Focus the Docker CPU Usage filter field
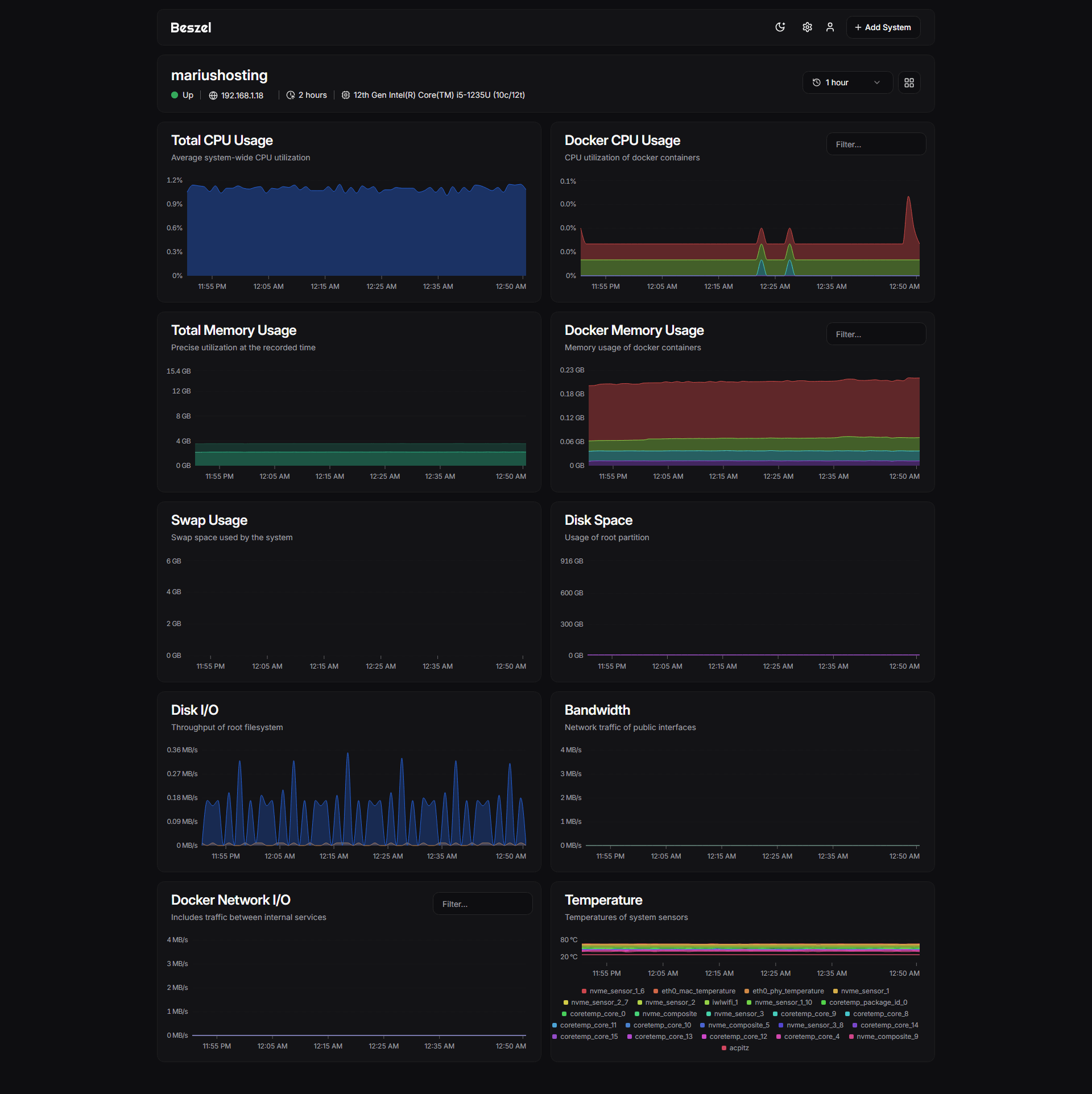 click(876, 144)
